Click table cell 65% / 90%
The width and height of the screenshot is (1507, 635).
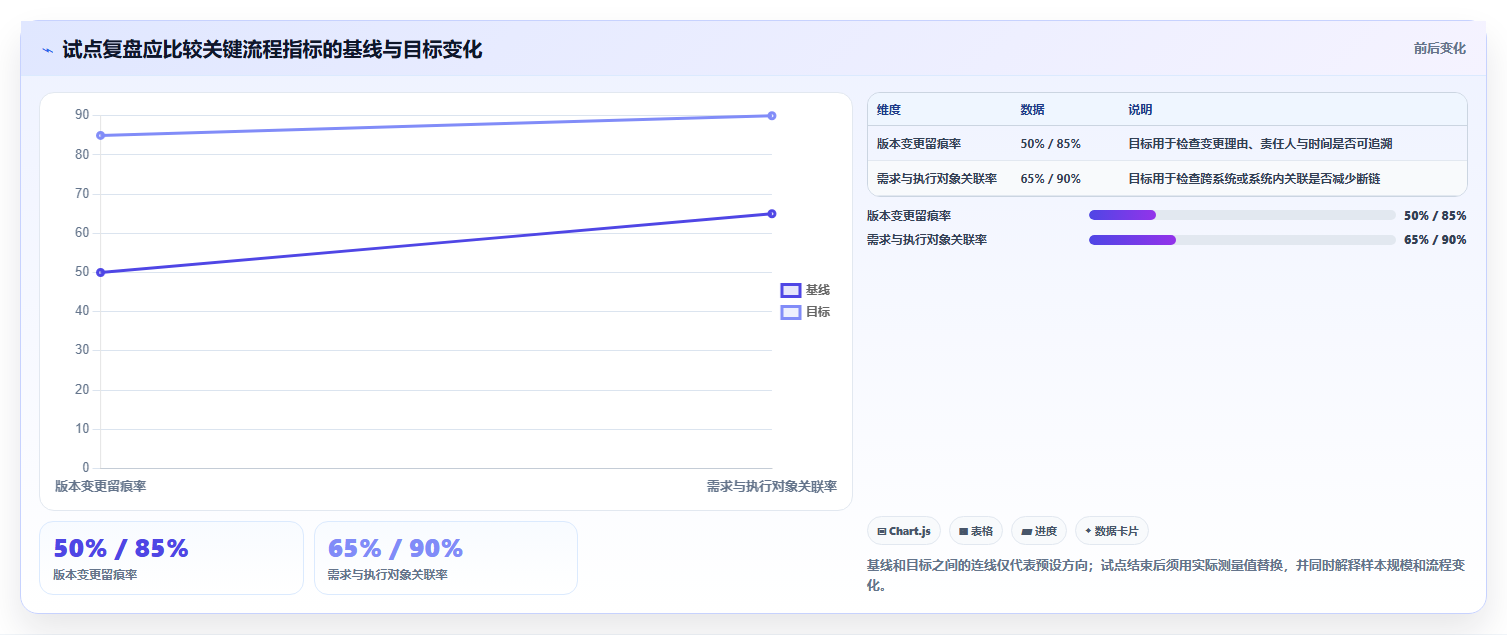1050,179
